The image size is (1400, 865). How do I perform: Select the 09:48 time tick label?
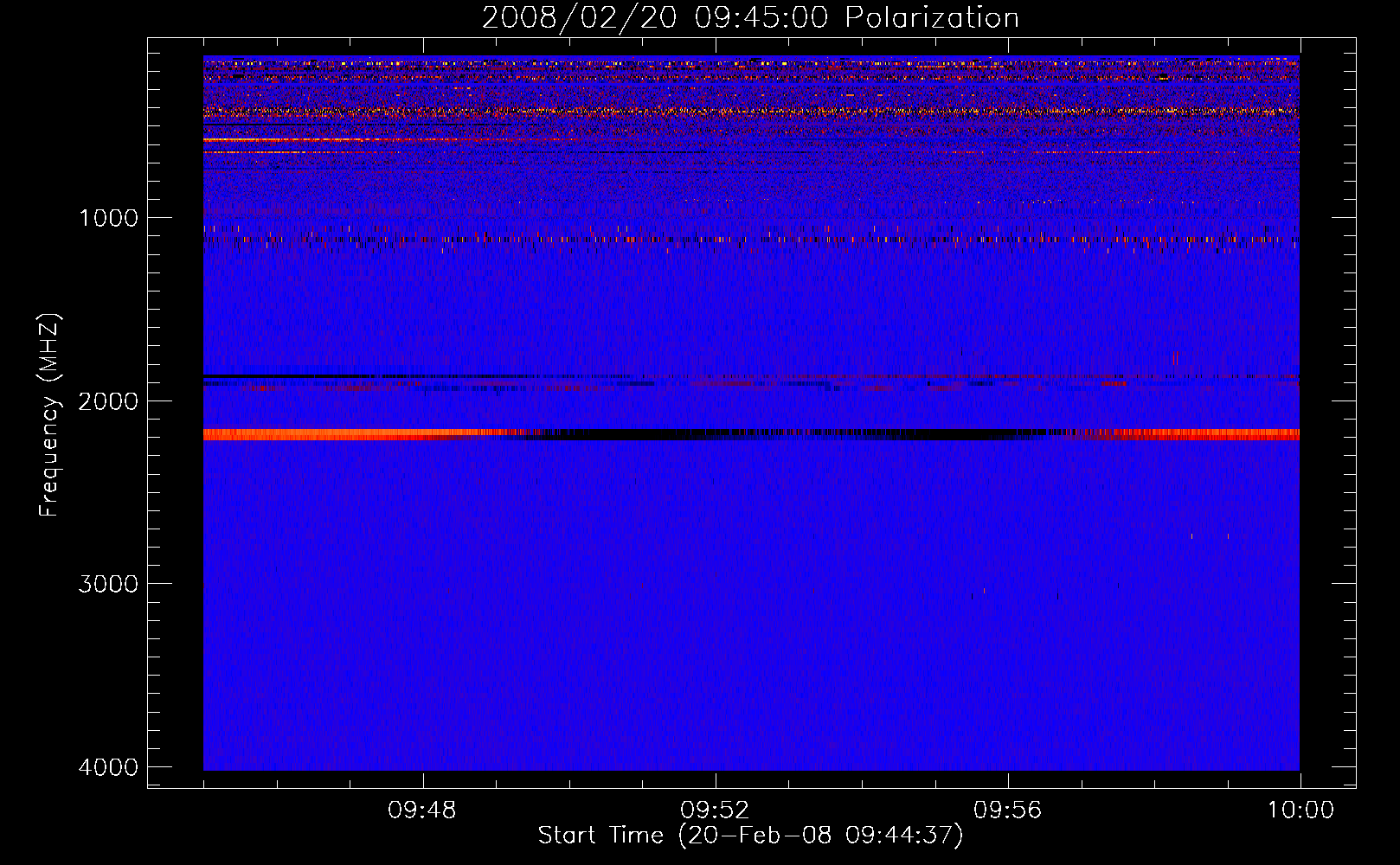pyautogui.click(x=422, y=811)
